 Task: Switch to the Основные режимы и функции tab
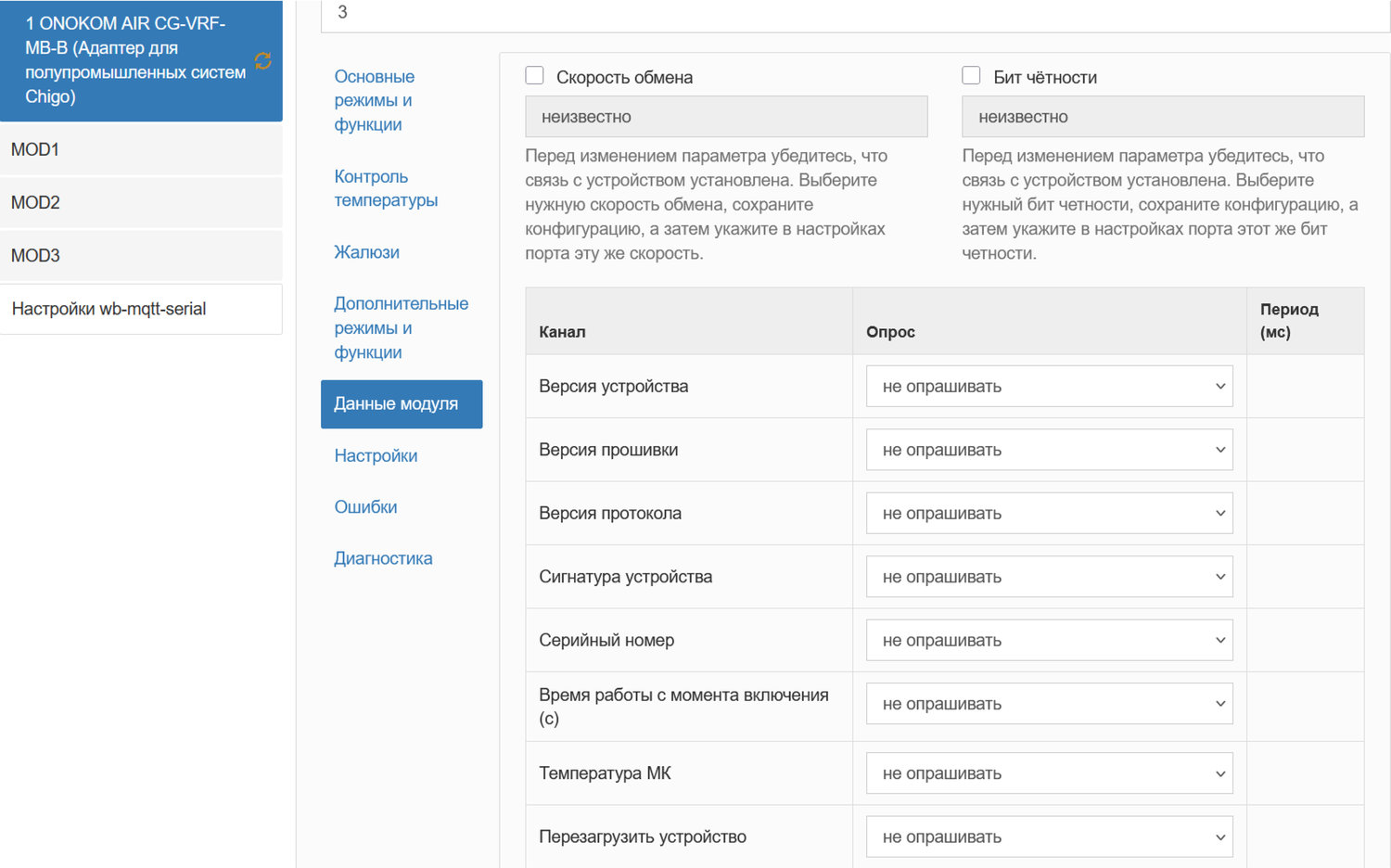[374, 100]
